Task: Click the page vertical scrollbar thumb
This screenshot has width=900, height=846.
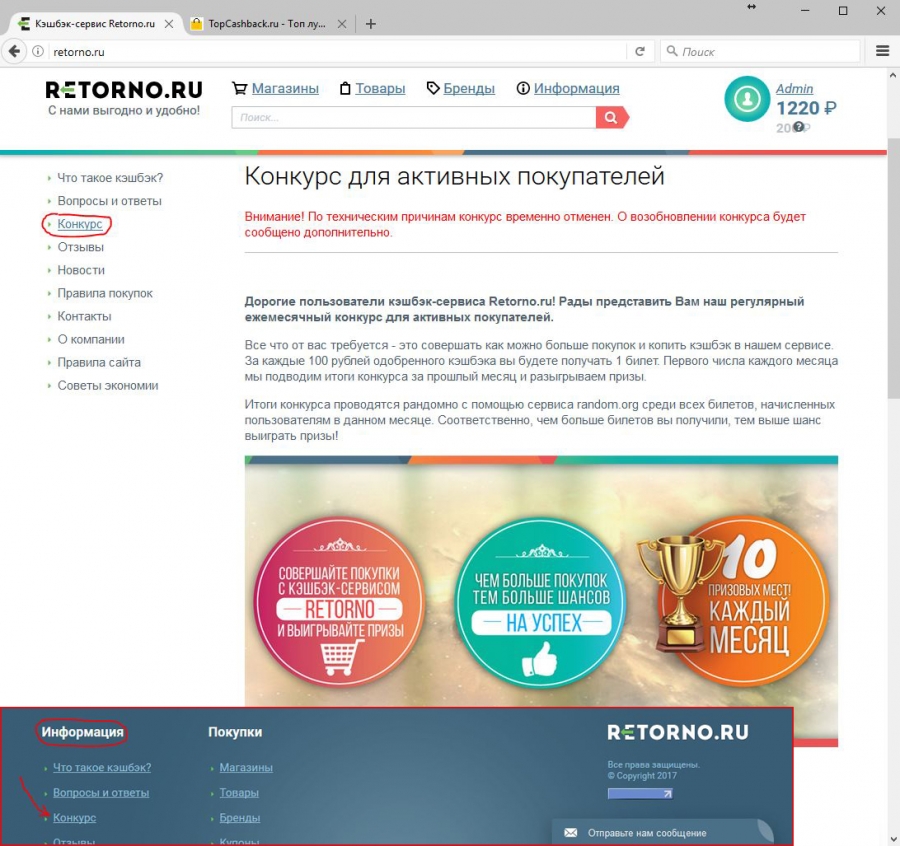Action: (893, 269)
